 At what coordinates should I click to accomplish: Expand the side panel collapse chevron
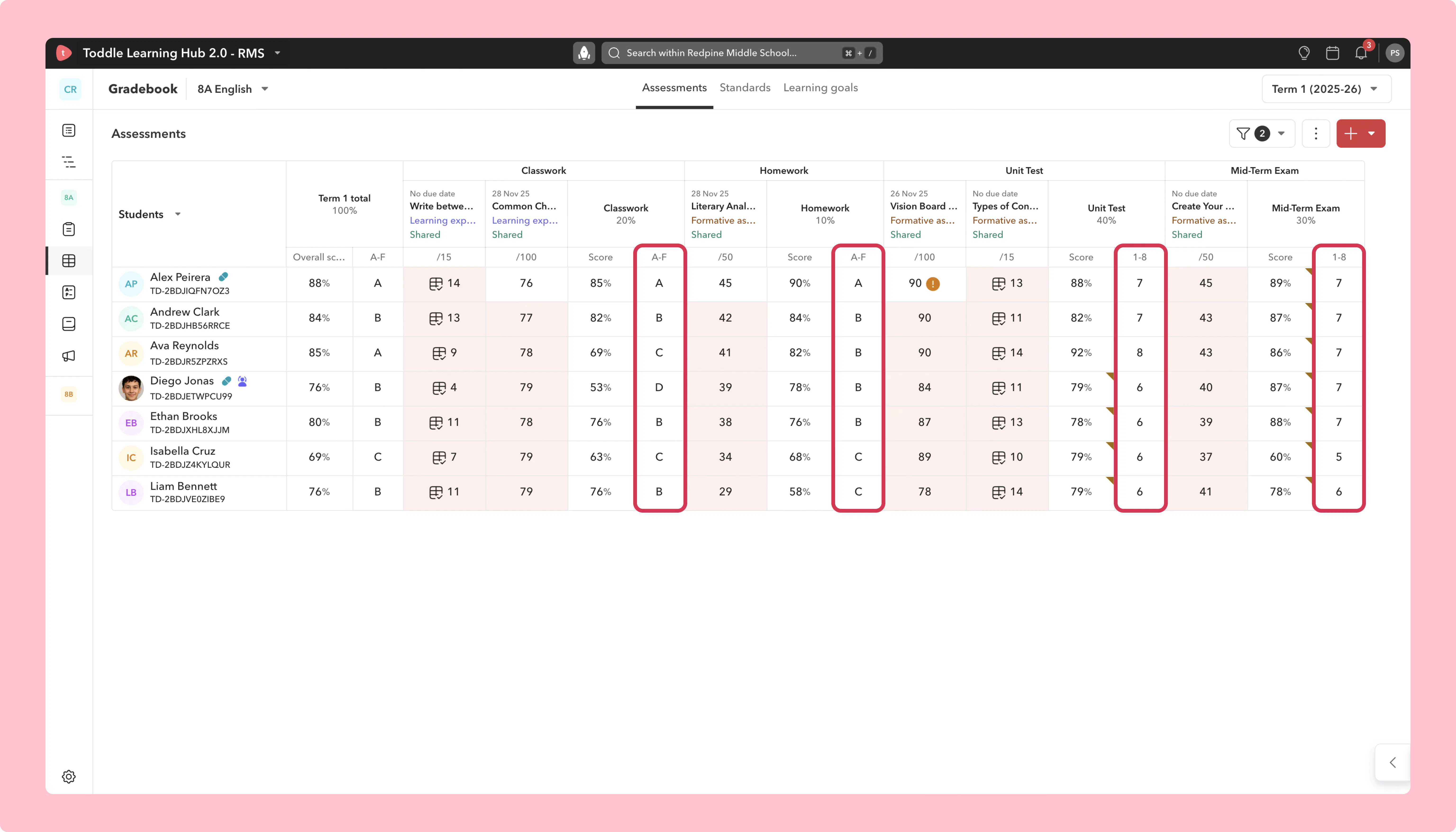pyautogui.click(x=1392, y=762)
